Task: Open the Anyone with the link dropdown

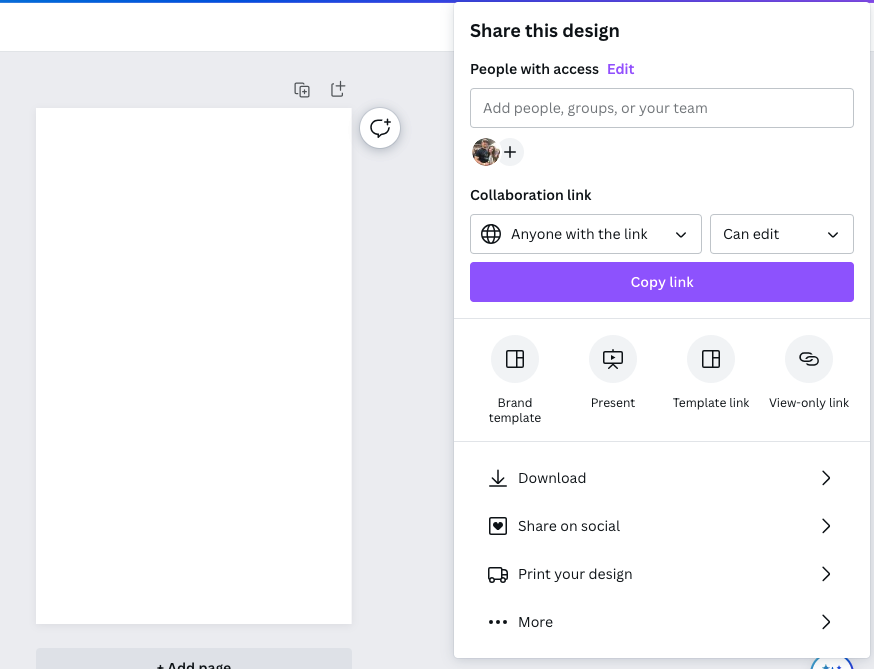Action: click(585, 234)
